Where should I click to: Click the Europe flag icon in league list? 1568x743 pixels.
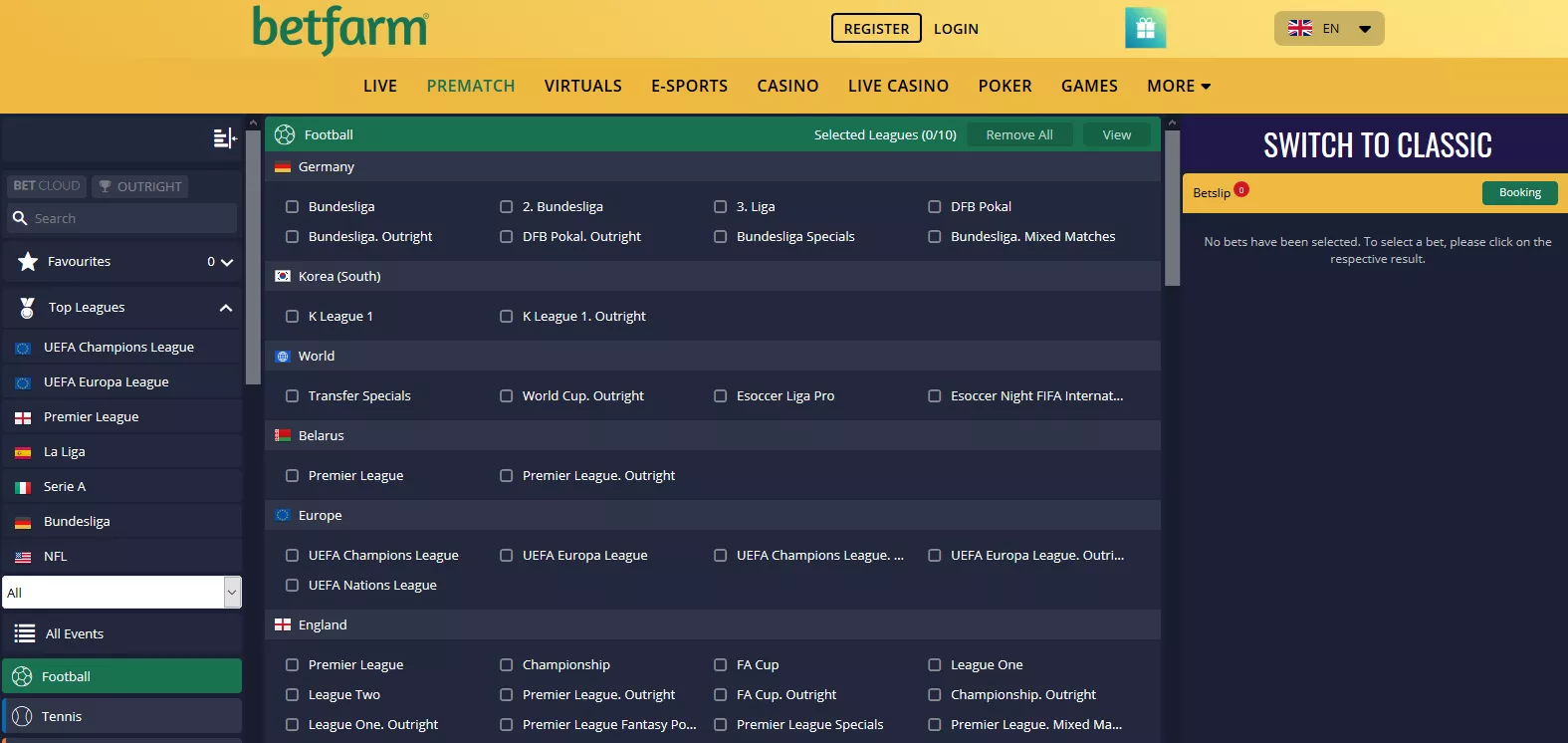pyautogui.click(x=283, y=516)
